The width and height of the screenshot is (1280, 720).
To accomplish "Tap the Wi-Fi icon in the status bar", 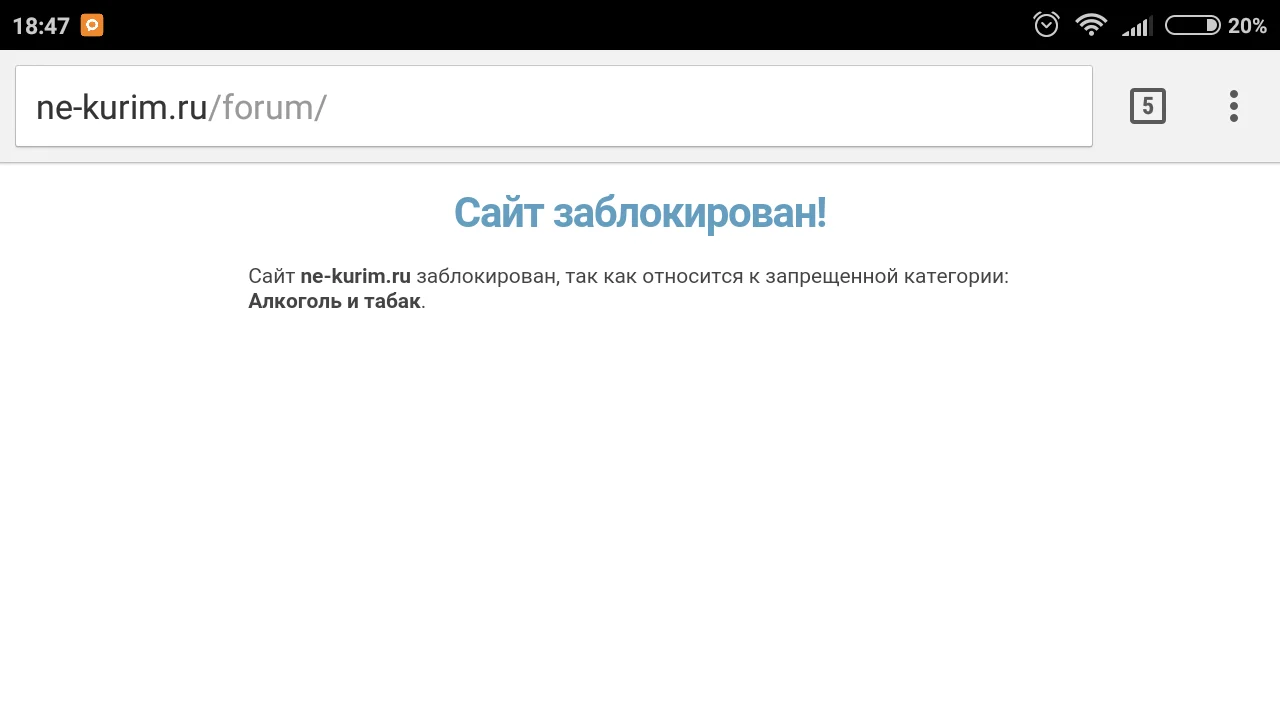I will [1090, 24].
